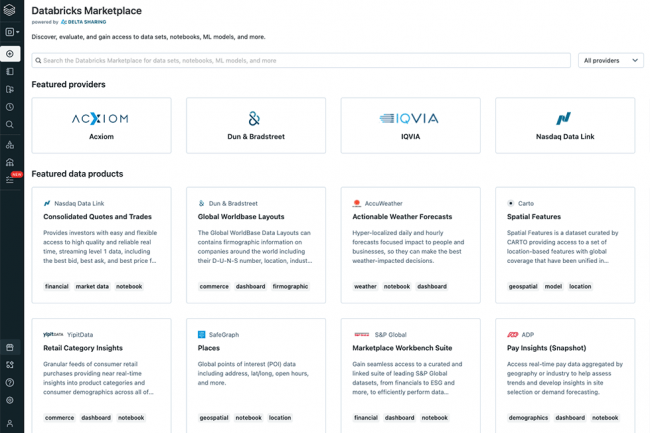Click the Search magnifier icon in sidebar

pyautogui.click(x=10, y=125)
